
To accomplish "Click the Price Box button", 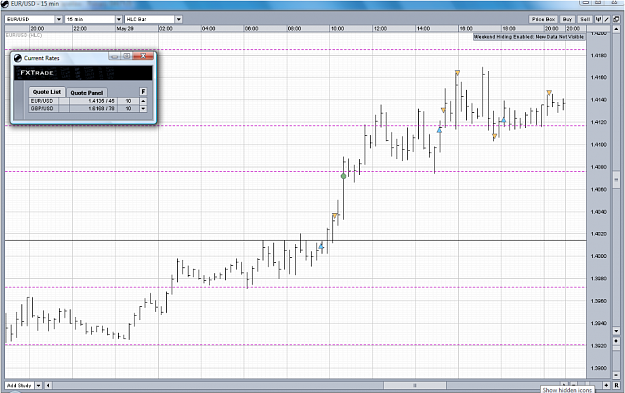I will pos(543,19).
